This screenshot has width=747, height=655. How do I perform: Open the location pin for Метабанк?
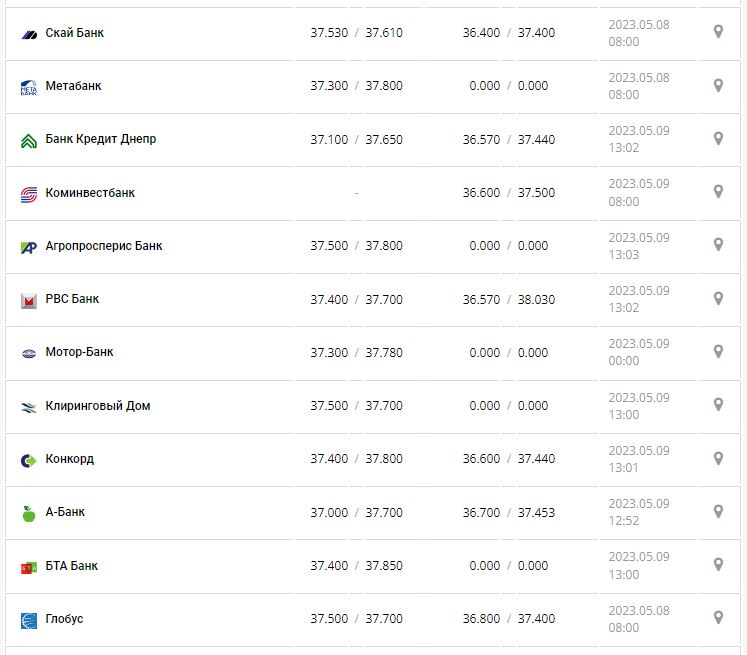coord(718,86)
